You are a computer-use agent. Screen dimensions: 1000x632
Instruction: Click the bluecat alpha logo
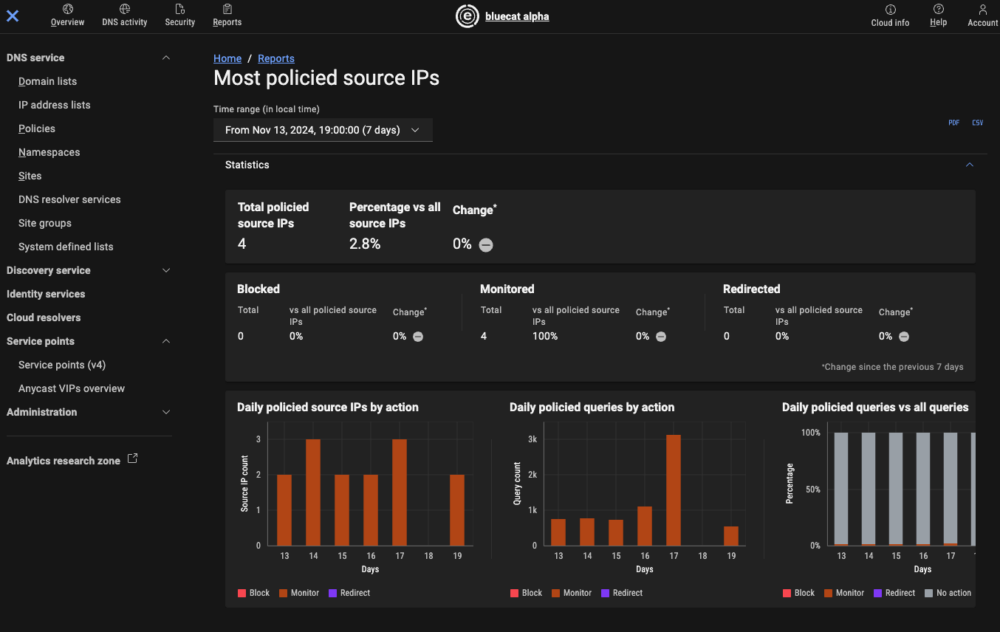tap(502, 16)
